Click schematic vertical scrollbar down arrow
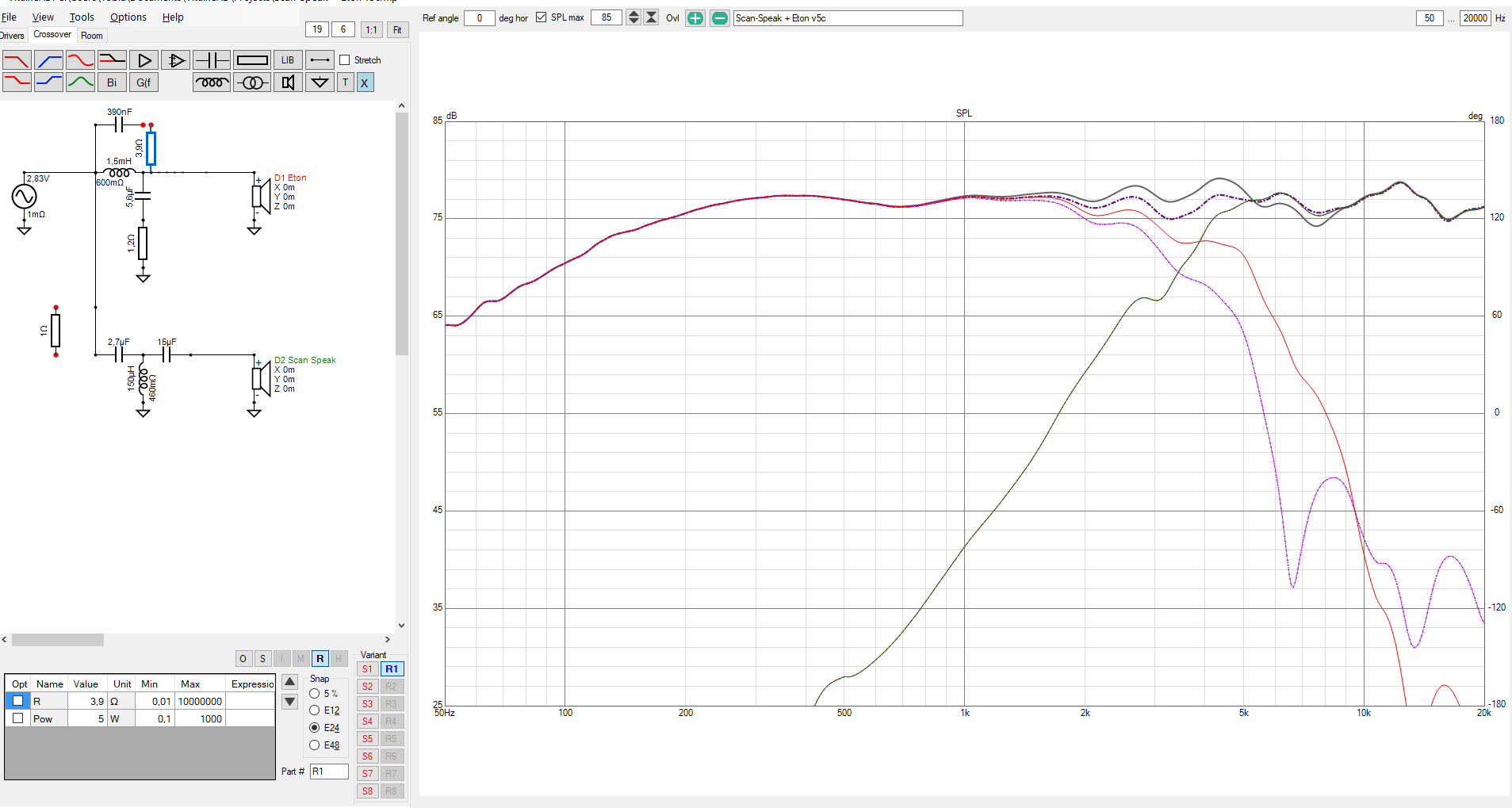Image resolution: width=1512 pixels, height=808 pixels. click(401, 626)
